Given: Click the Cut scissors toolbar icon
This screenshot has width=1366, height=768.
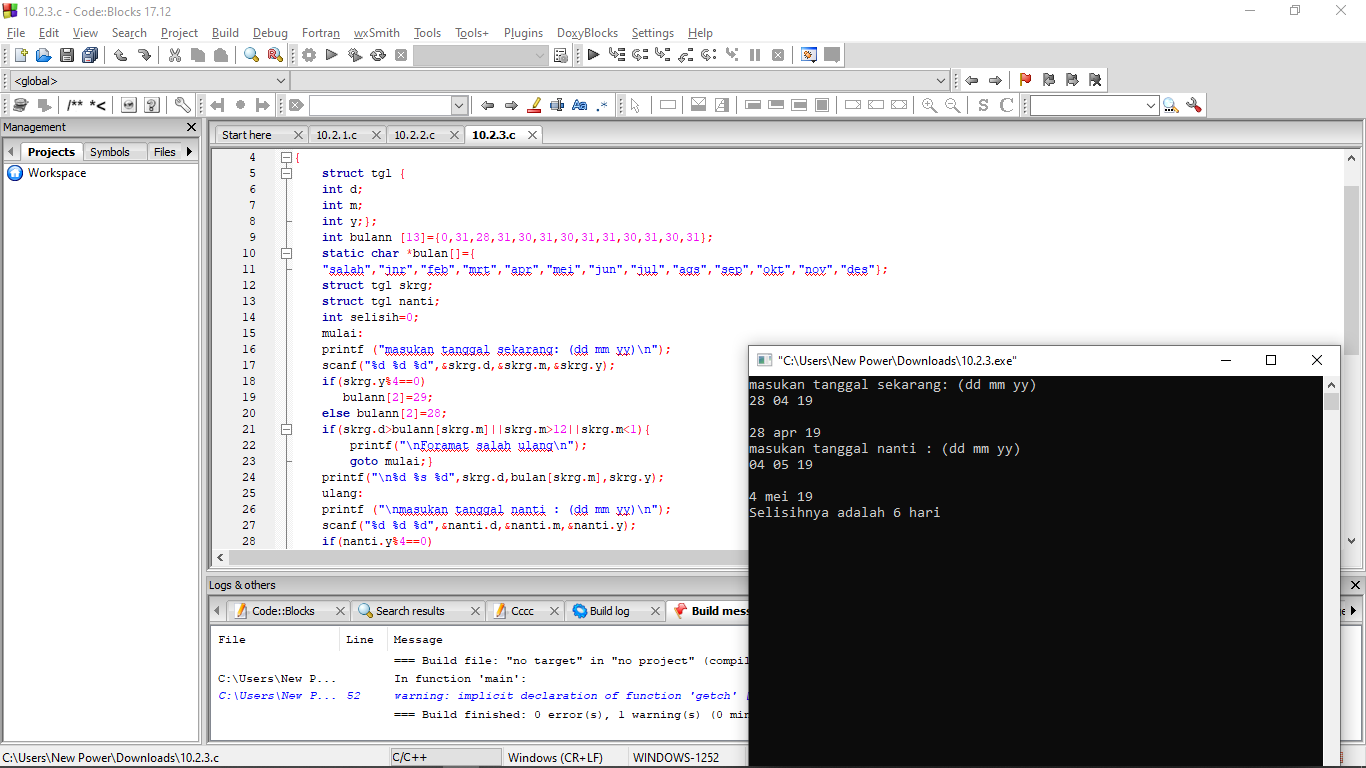Looking at the screenshot, I should 174,55.
